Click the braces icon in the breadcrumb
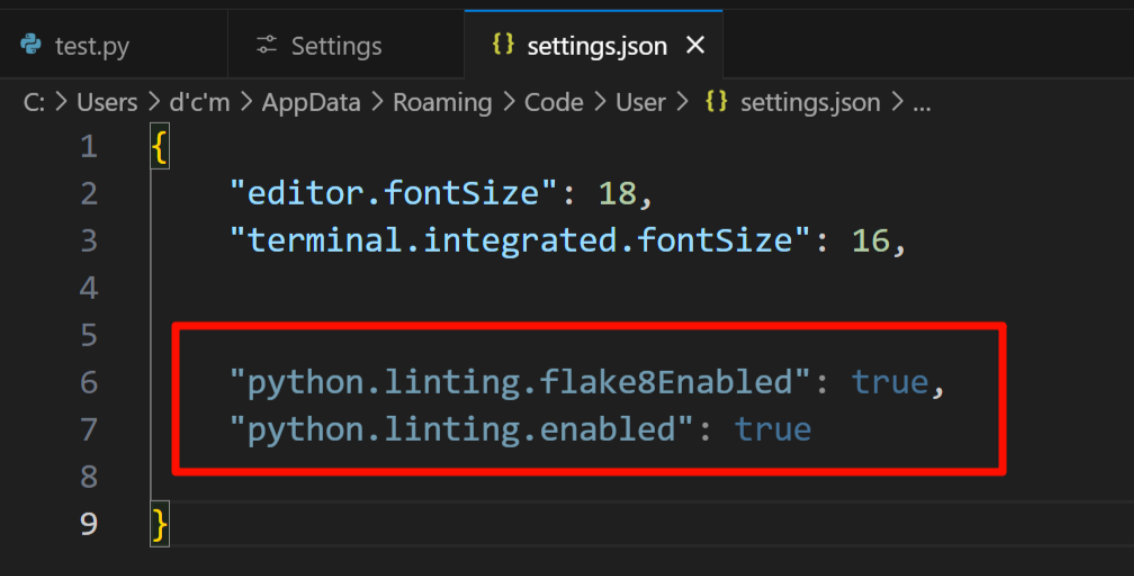 pyautogui.click(x=716, y=101)
